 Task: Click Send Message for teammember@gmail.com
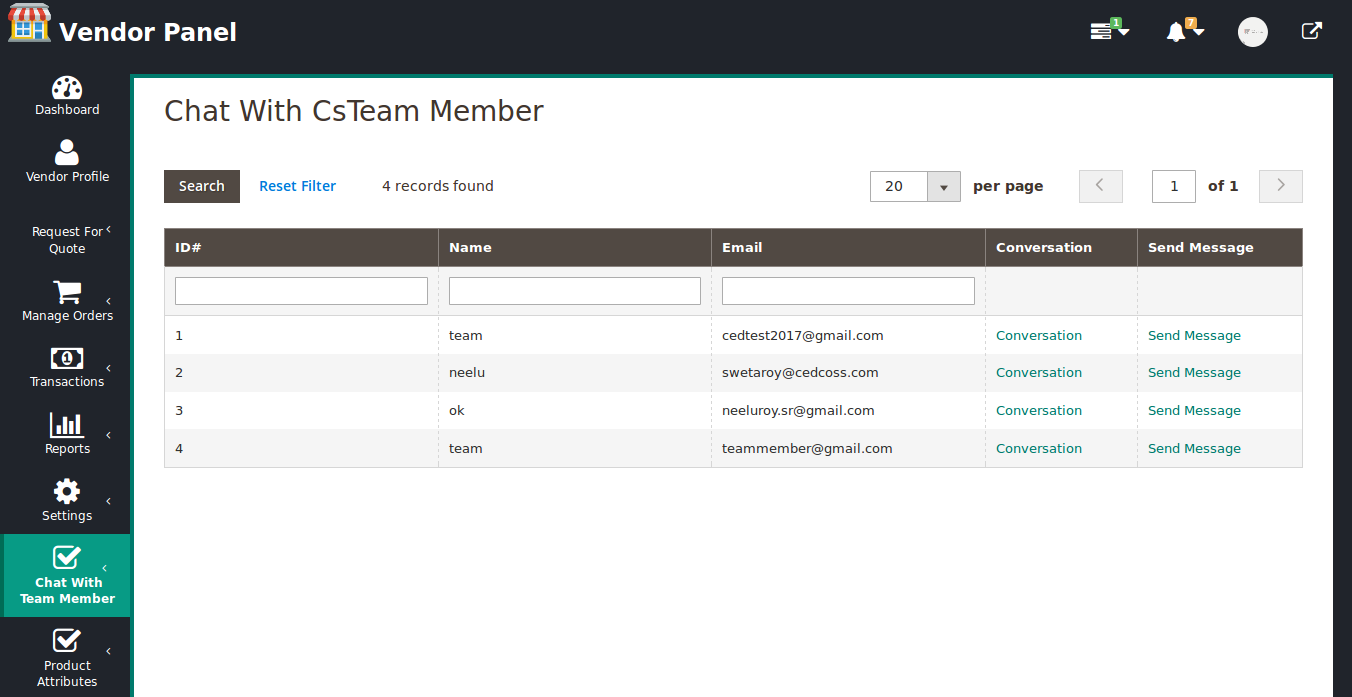1194,448
